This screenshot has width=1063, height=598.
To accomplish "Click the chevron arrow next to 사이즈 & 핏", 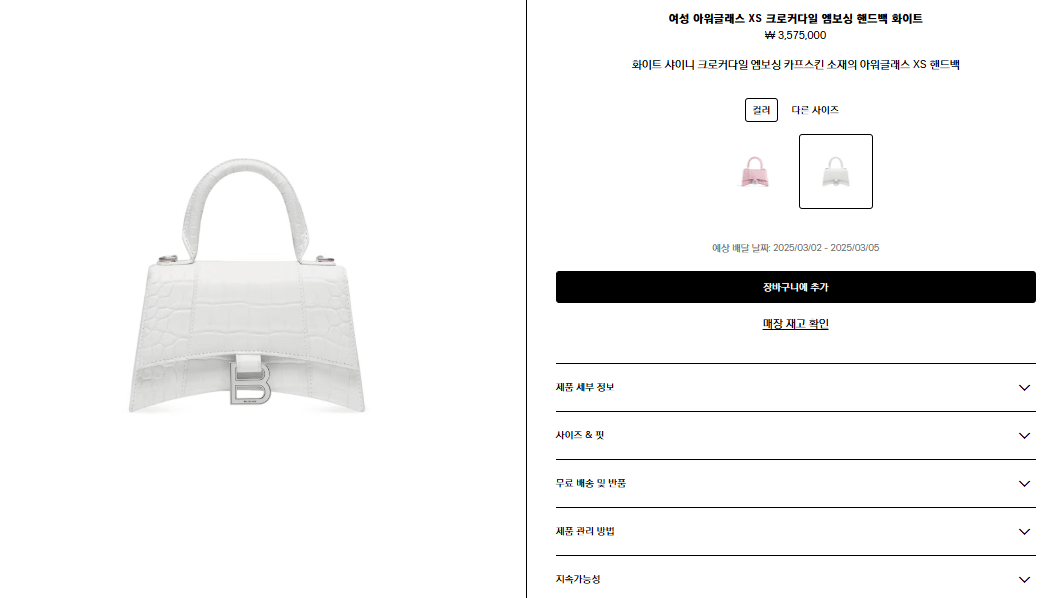I will click(1024, 436).
